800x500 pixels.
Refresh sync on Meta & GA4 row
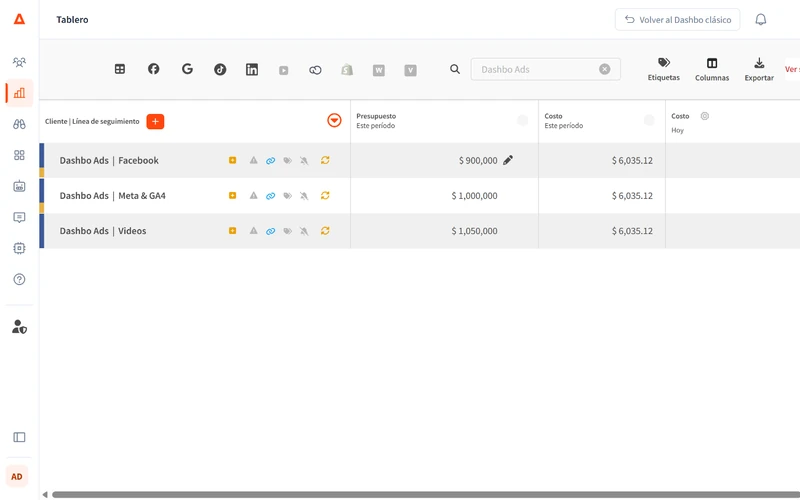point(325,195)
